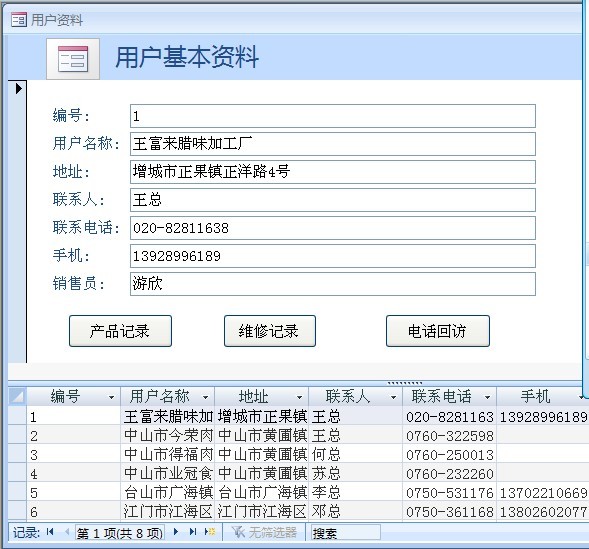Open 地址 column filter dropdown
The height and width of the screenshot is (549, 589).
tap(299, 397)
